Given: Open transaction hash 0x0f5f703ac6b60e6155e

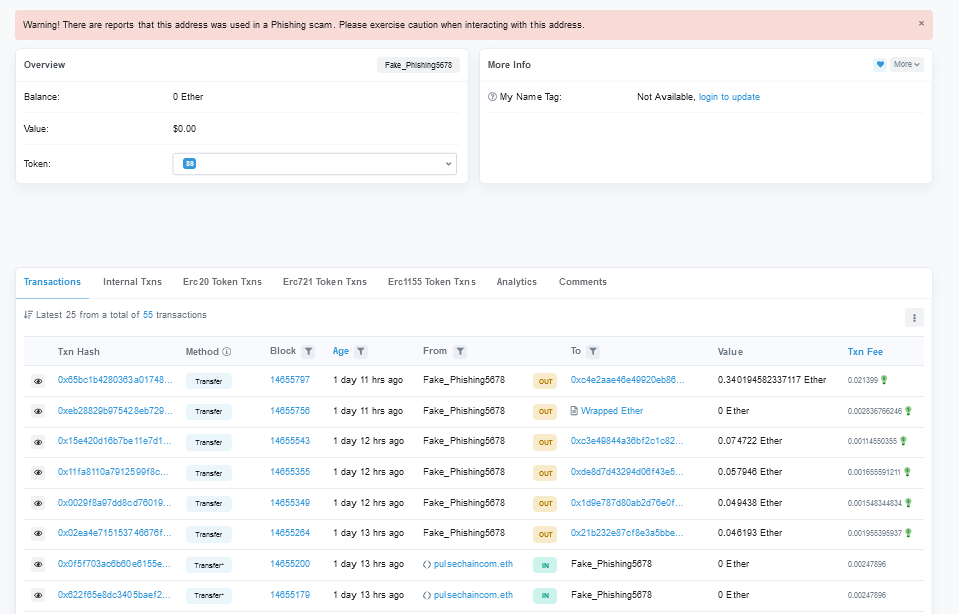Looking at the screenshot, I should 114,564.
